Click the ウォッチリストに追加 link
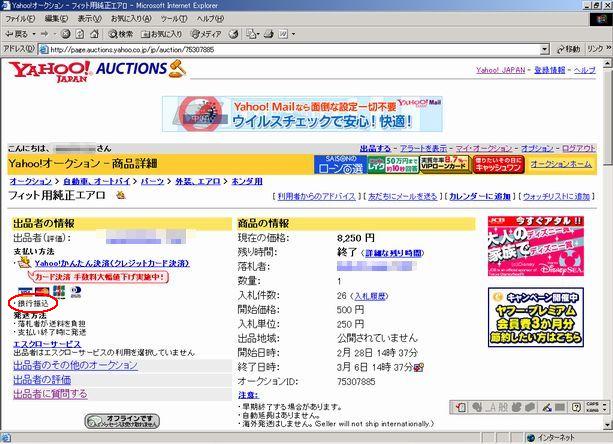The image size is (613, 444). (x=556, y=196)
